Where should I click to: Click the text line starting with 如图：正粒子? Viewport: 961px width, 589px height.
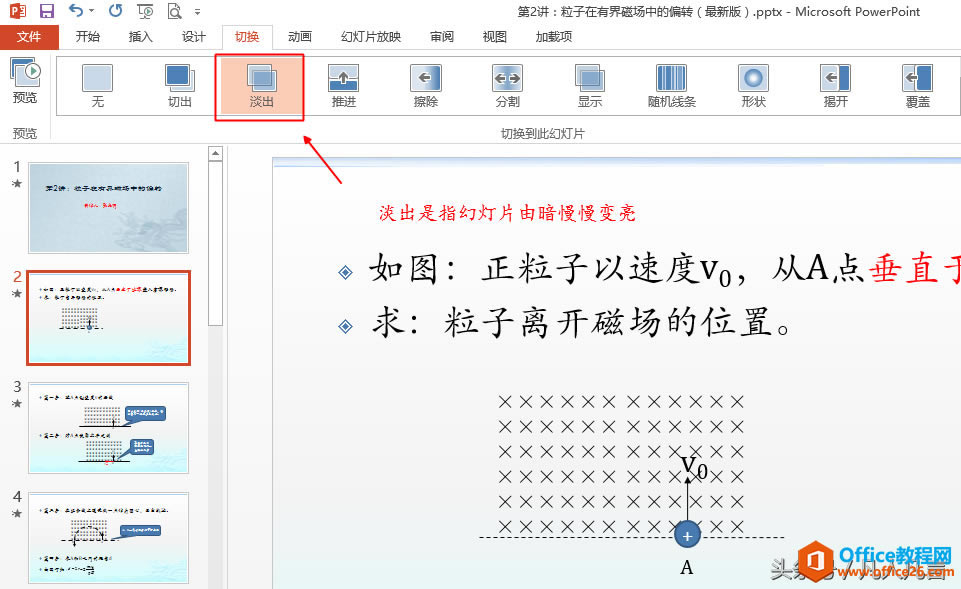tap(665, 269)
